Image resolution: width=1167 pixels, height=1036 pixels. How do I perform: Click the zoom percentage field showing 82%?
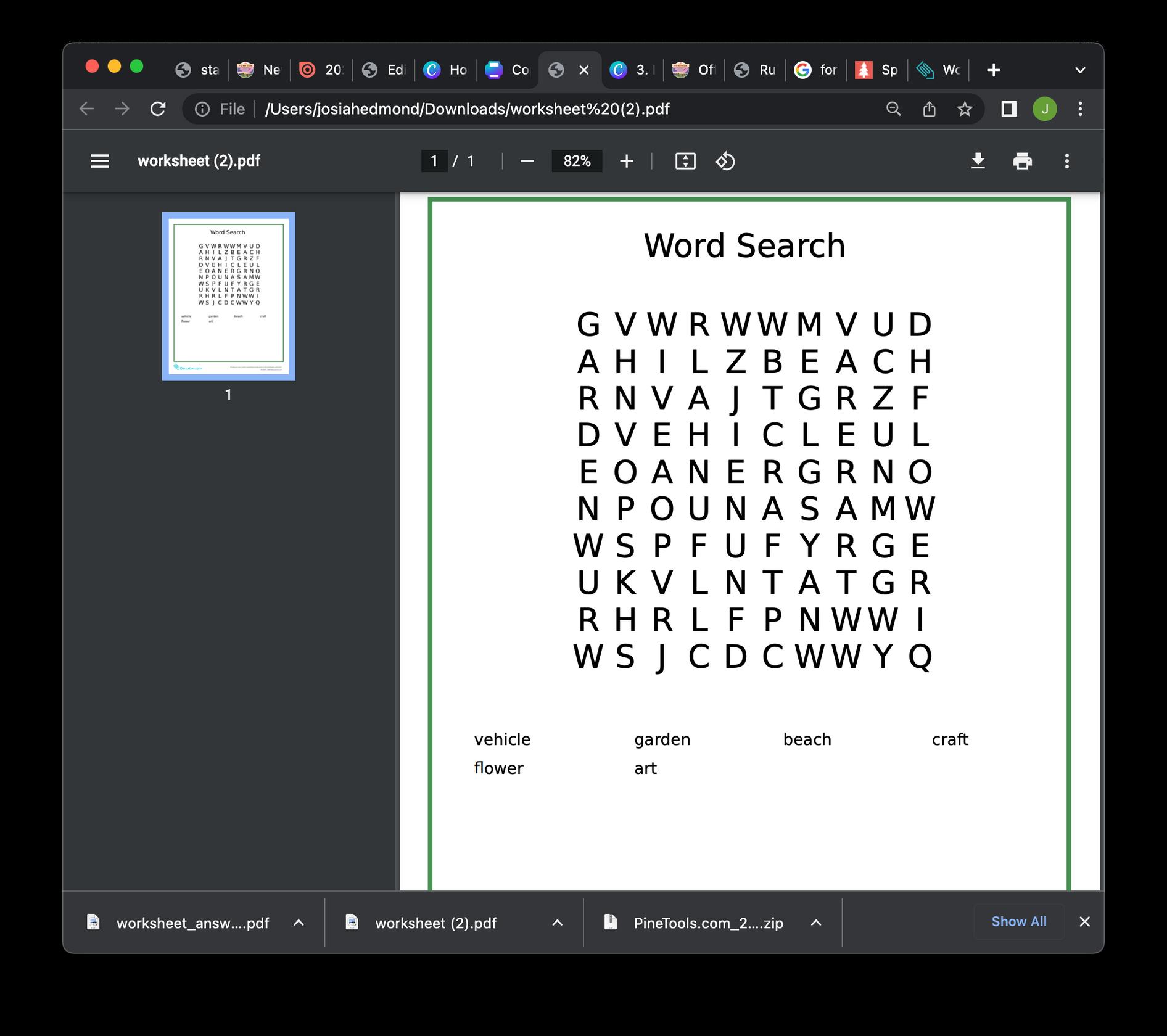click(x=577, y=161)
